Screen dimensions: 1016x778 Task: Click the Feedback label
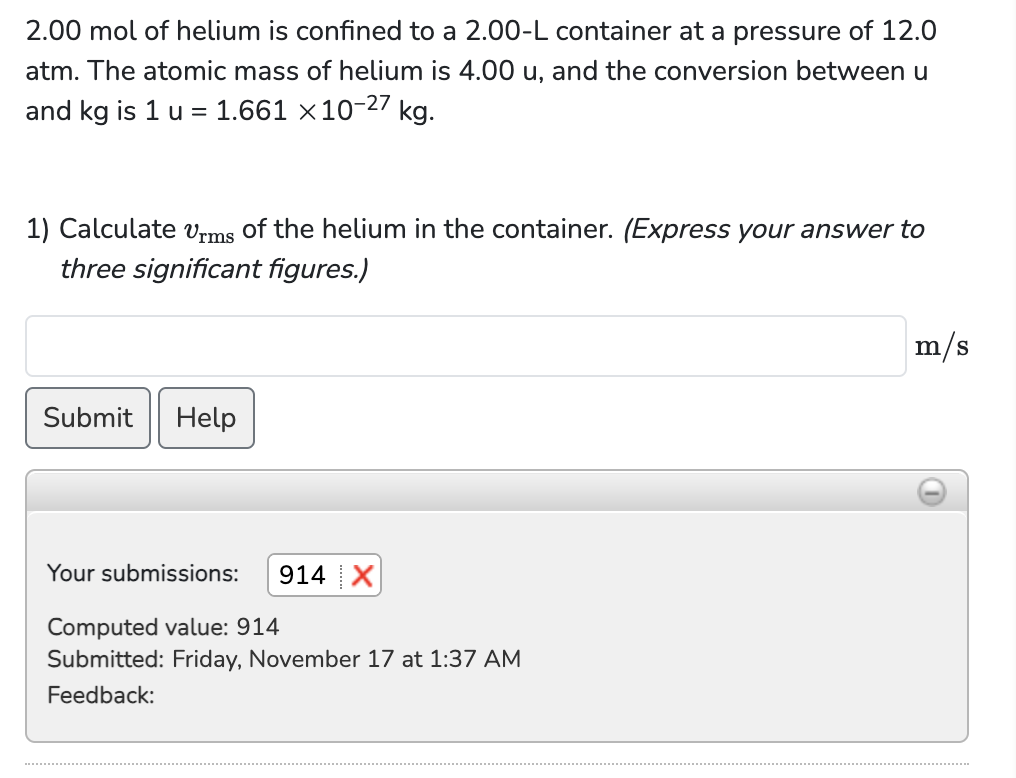coord(100,695)
